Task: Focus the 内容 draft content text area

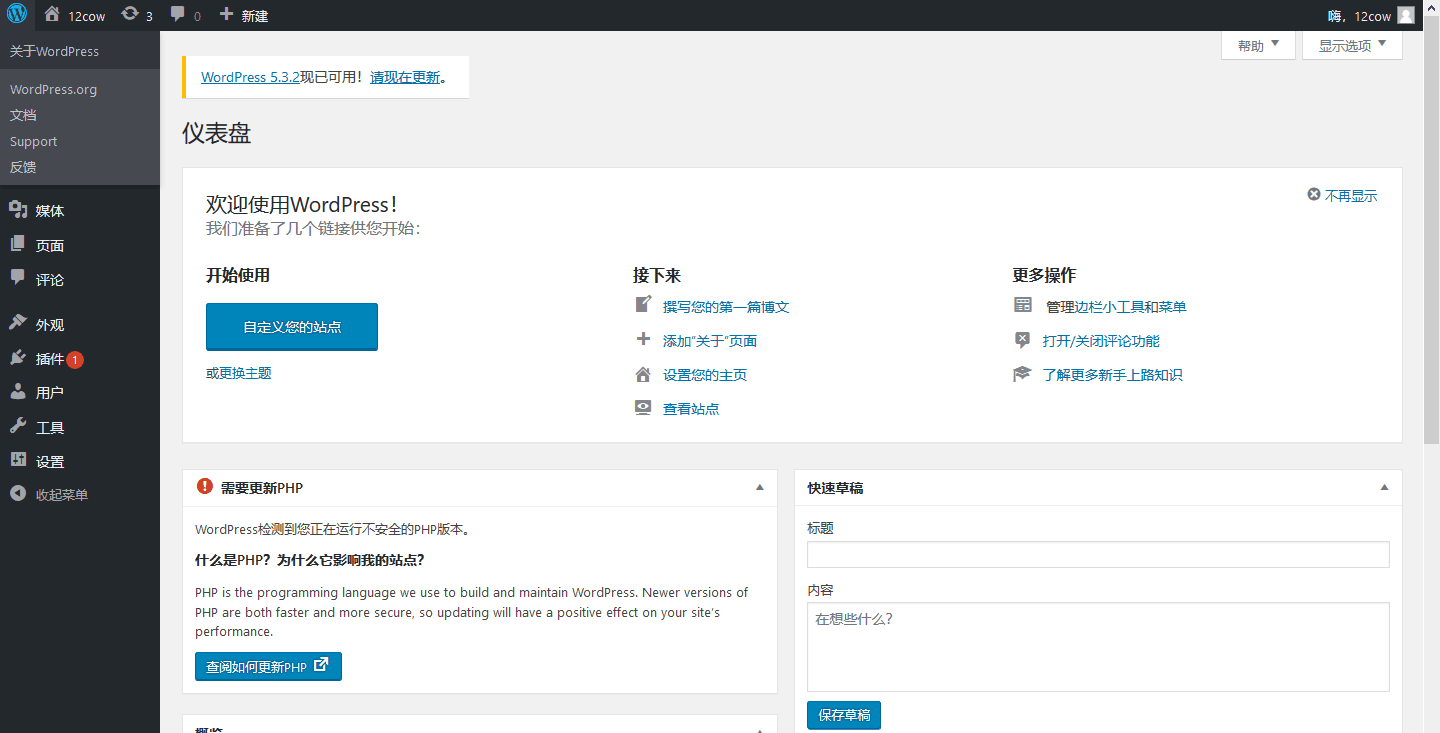Action: [x=1098, y=647]
